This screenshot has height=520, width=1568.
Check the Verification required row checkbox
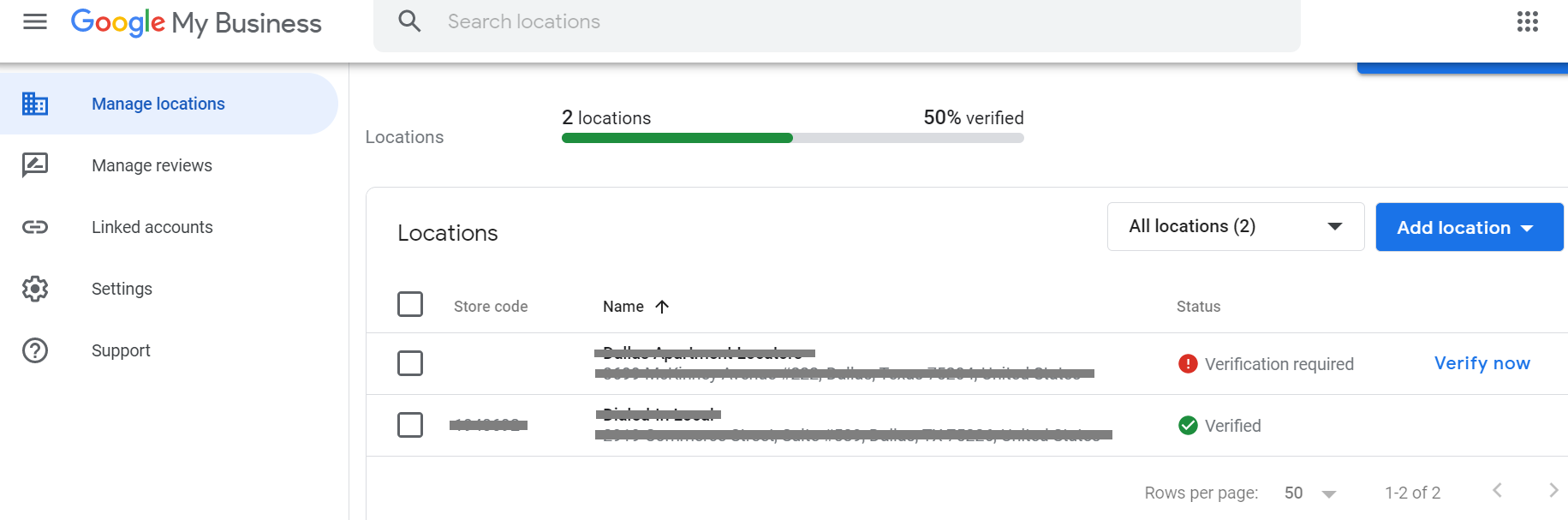(x=410, y=363)
